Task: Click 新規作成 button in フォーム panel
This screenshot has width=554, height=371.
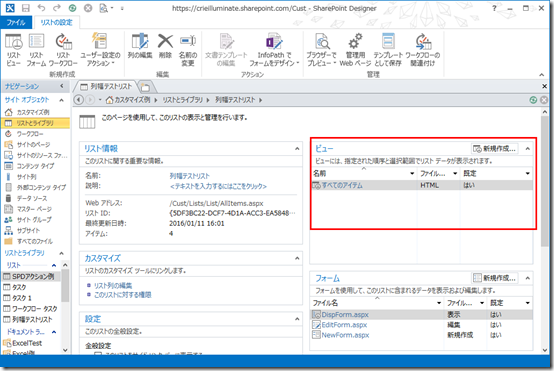Action: 495,278
